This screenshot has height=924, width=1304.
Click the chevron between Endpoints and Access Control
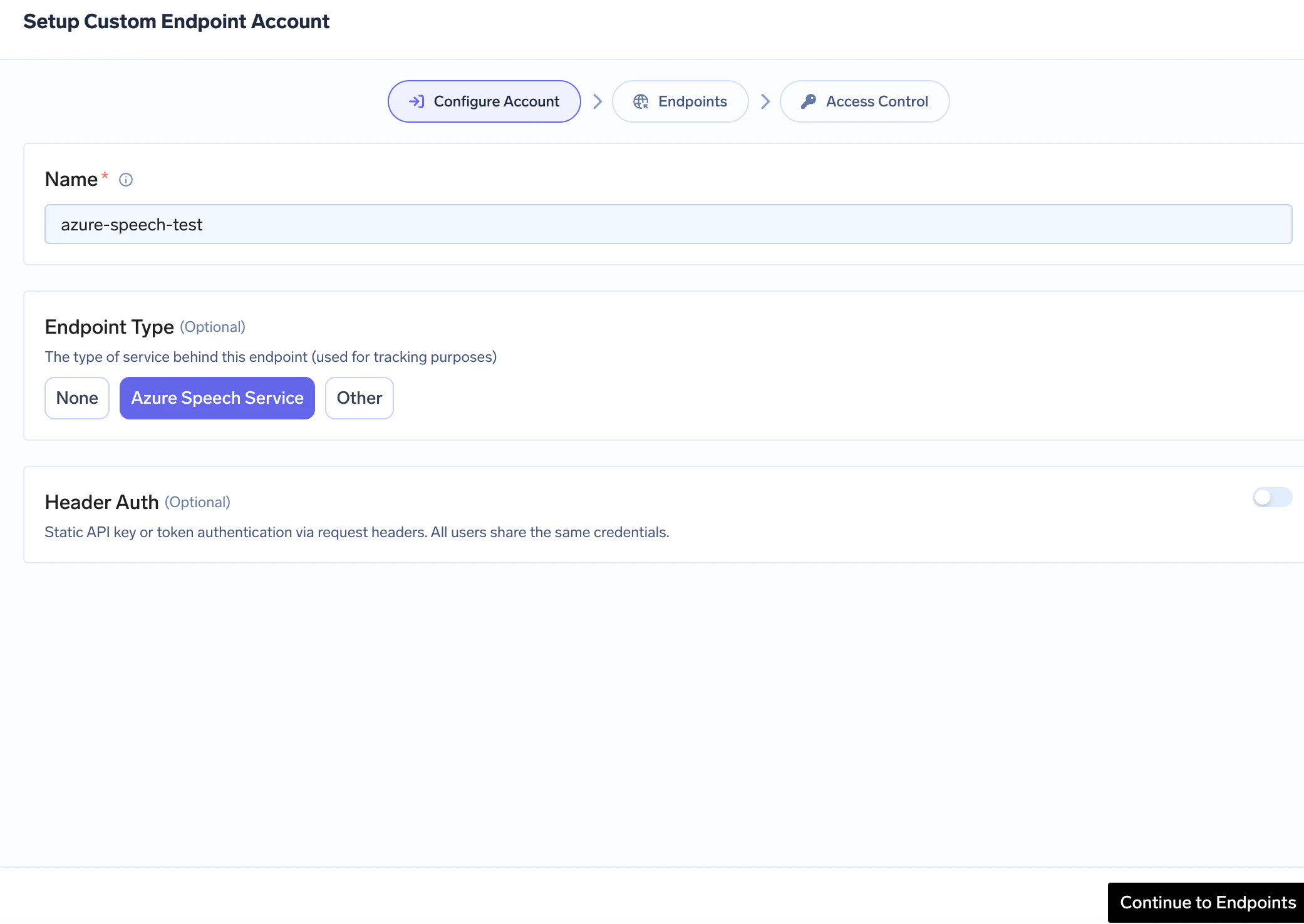(x=765, y=101)
